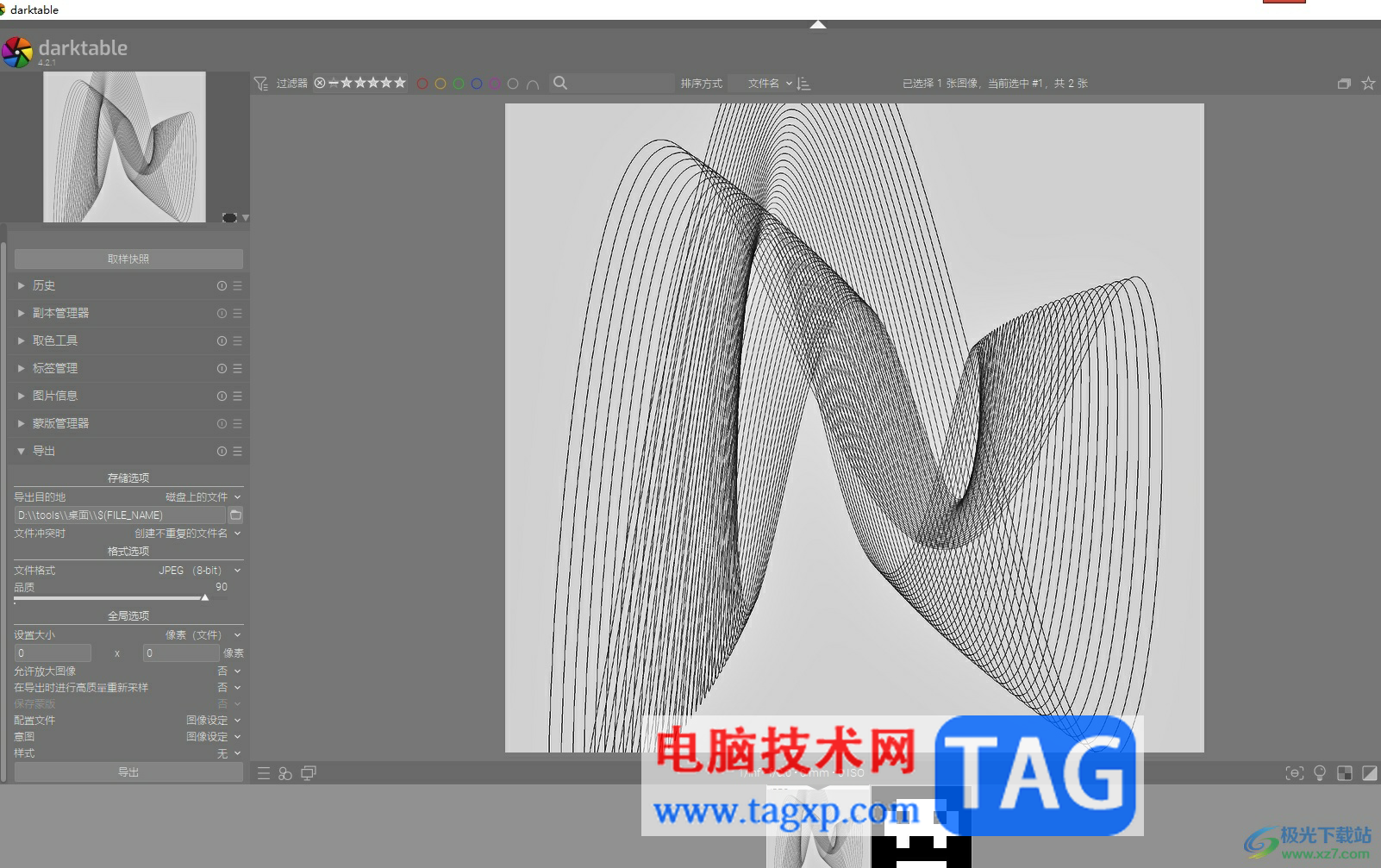Reset the 取色工具 module parameters
This screenshot has height=868, width=1381.
[x=222, y=340]
